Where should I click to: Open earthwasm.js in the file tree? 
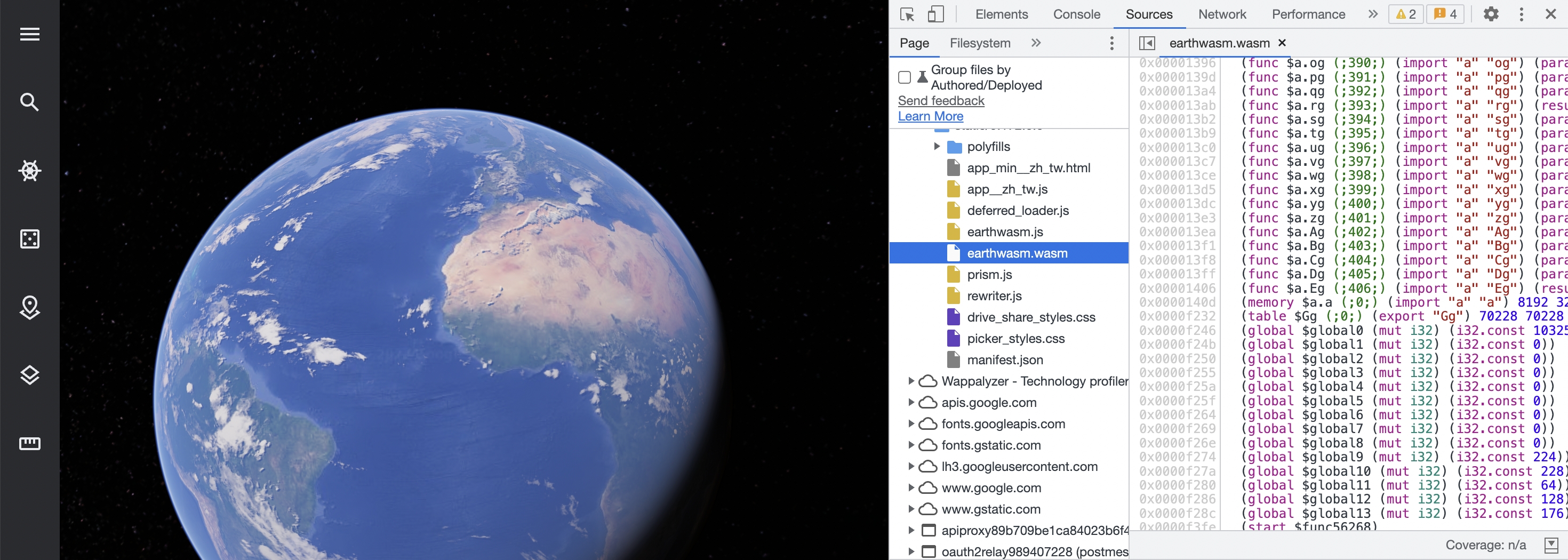click(x=1004, y=231)
